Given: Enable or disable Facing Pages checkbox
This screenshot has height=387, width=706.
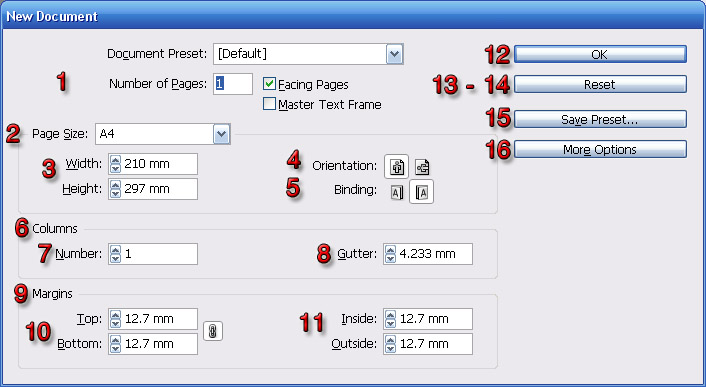Looking at the screenshot, I should 269,84.
